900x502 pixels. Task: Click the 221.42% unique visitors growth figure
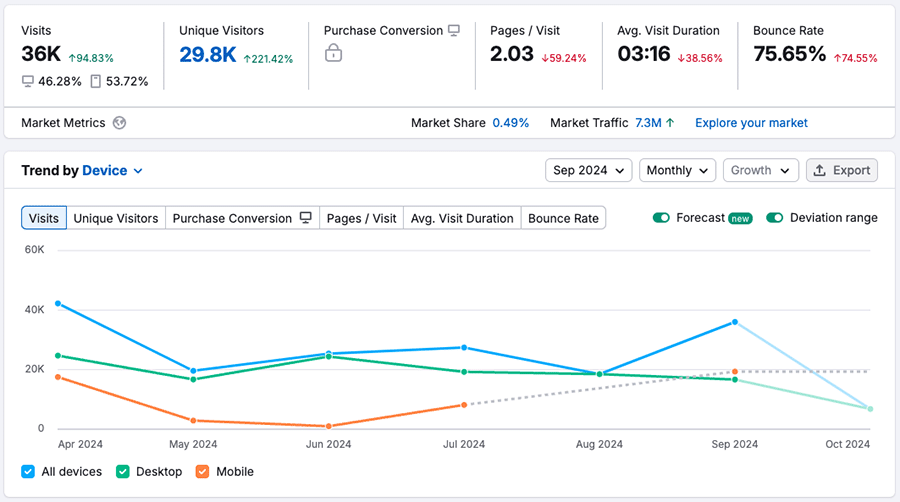click(x=268, y=59)
